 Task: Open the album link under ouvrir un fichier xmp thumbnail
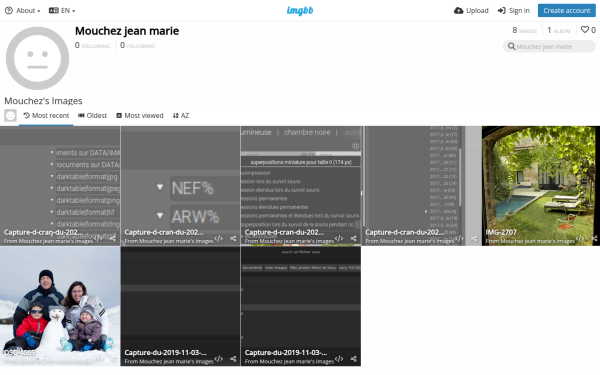pyautogui.click(x=297, y=362)
